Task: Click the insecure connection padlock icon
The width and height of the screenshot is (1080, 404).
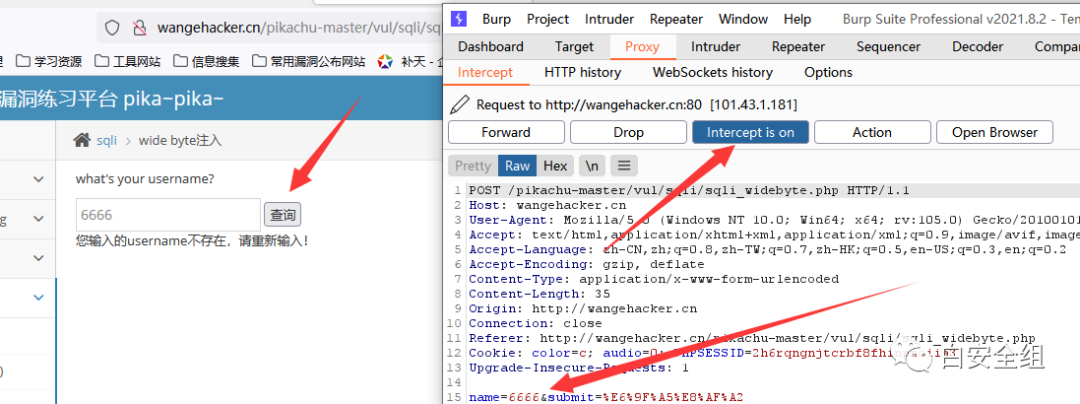Action: click(x=140, y=28)
